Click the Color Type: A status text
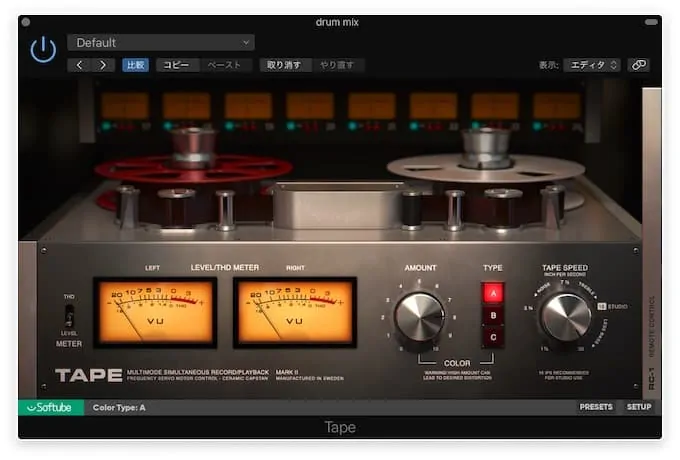Viewport: 680px width, 460px height. pyautogui.click(x=119, y=408)
